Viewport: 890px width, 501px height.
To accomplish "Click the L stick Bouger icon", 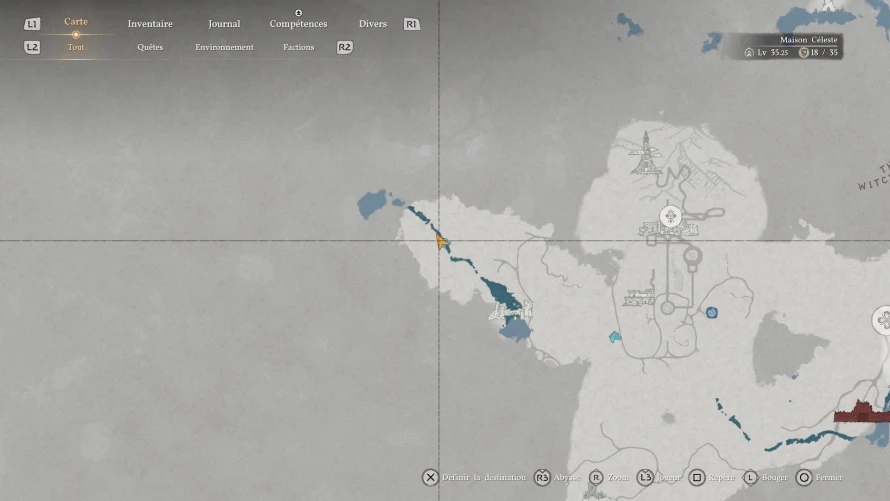I will pos(750,477).
